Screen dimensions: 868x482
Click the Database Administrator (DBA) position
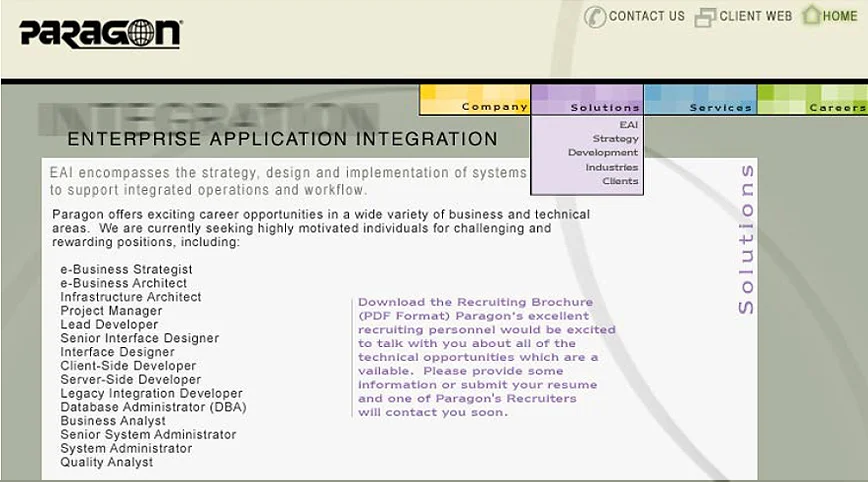(x=153, y=407)
